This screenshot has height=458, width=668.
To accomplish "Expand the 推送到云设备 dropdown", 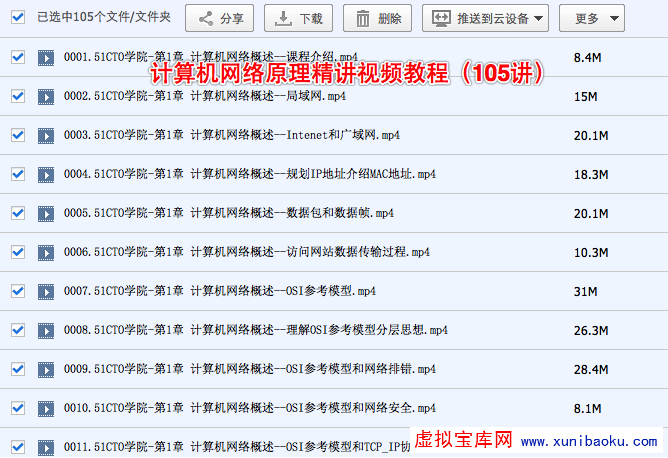I will (539, 18).
